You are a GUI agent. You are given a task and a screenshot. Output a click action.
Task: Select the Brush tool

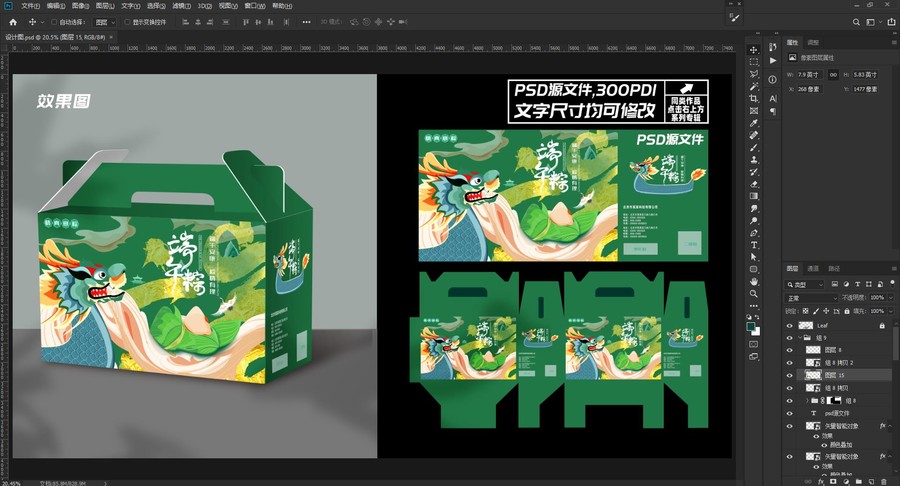point(754,147)
